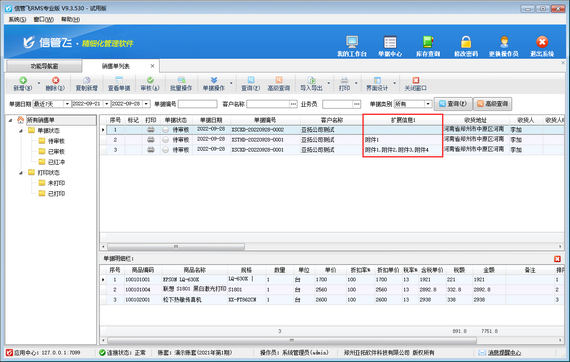Click the 高级查询 button beside the filters

tap(493, 104)
